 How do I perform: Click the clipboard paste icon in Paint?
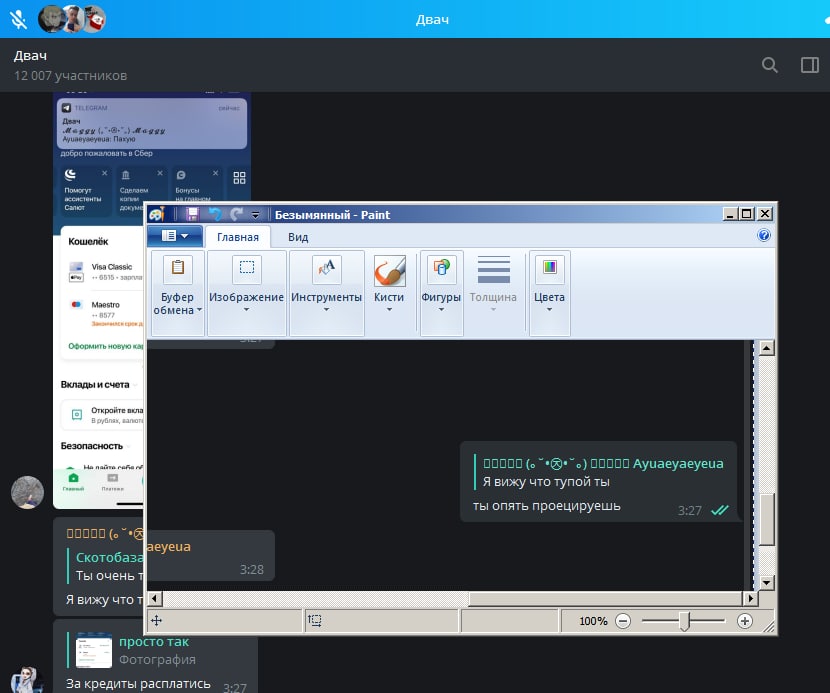coord(178,268)
